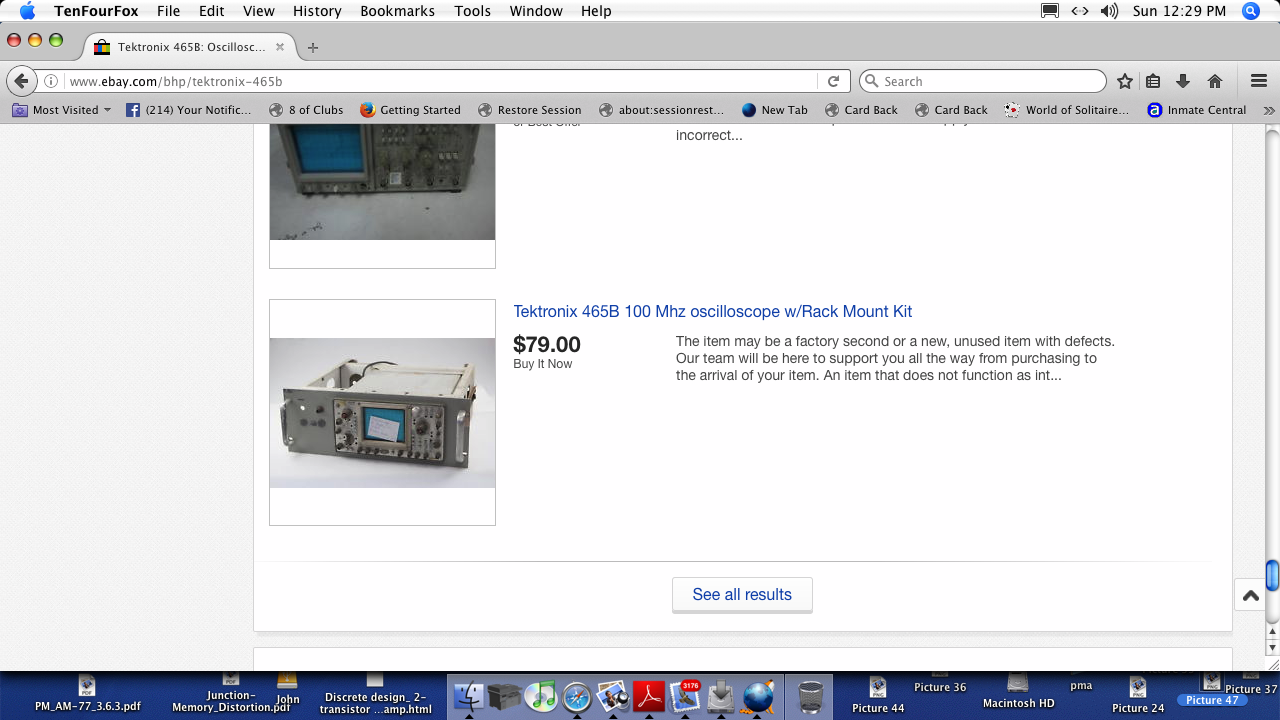Go back to the previous page
The image size is (1280, 720).
click(x=21, y=81)
